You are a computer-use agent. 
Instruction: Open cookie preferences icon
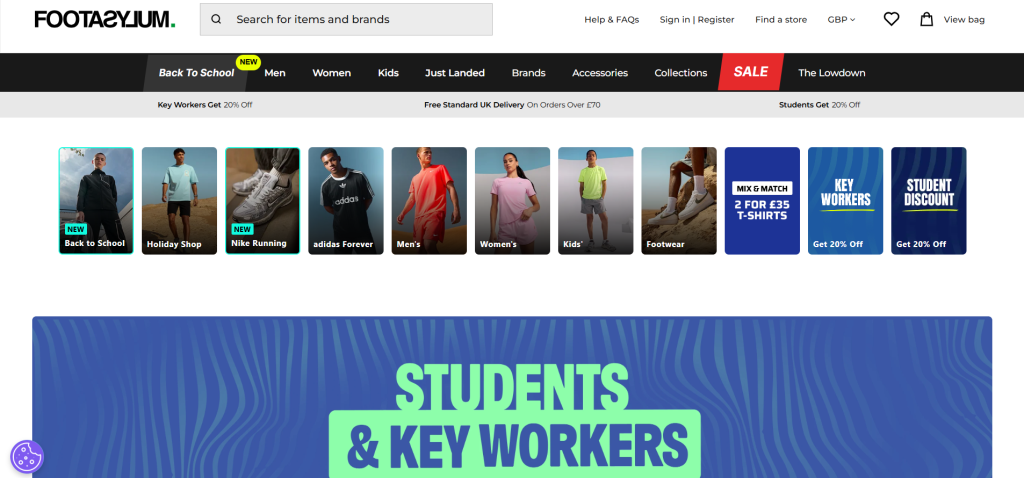coord(27,456)
